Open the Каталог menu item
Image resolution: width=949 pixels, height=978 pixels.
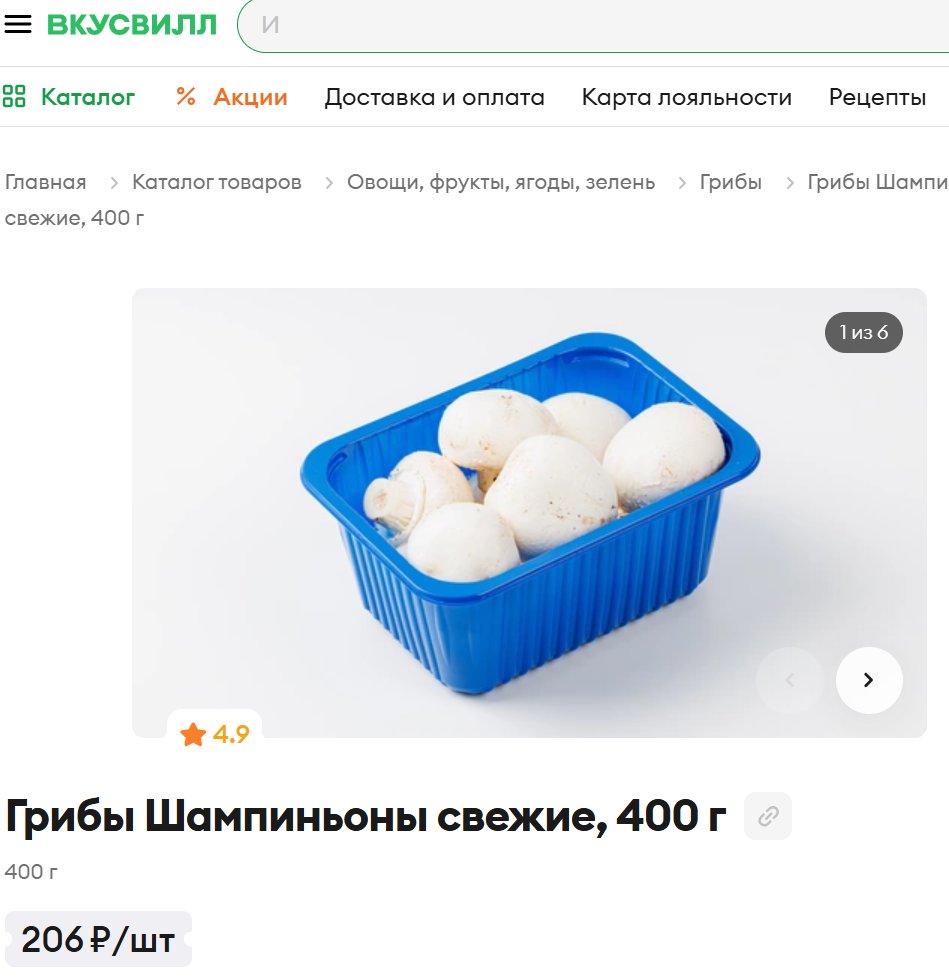[88, 97]
